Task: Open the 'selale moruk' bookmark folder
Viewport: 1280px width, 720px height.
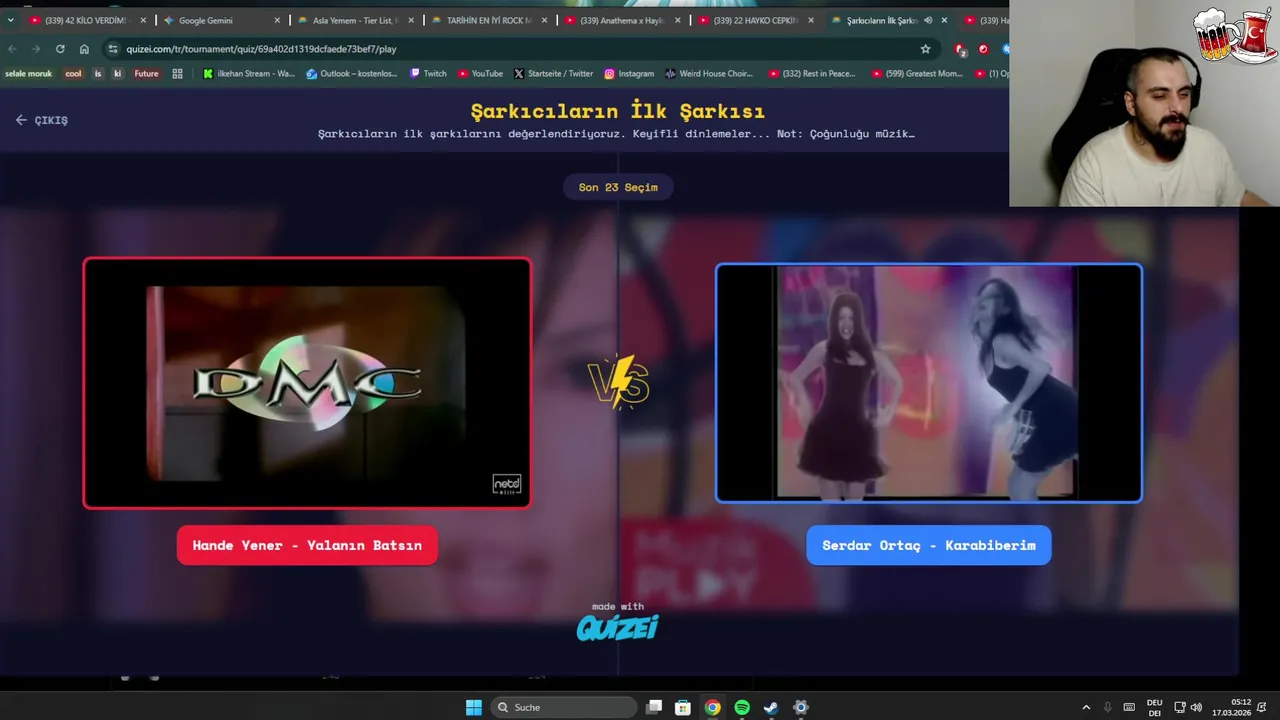Action: point(28,73)
